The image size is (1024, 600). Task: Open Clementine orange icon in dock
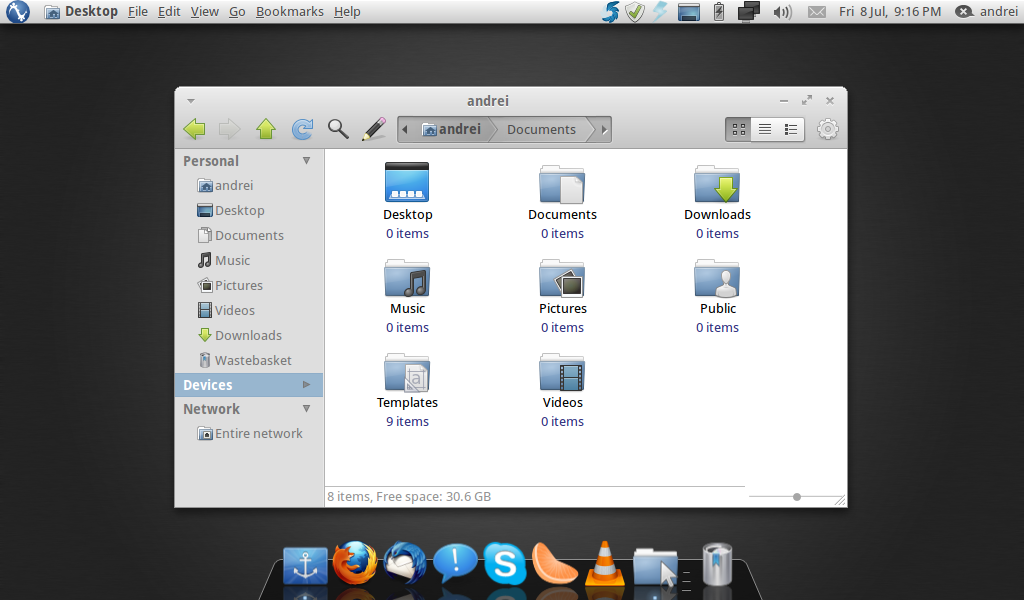tap(554, 563)
